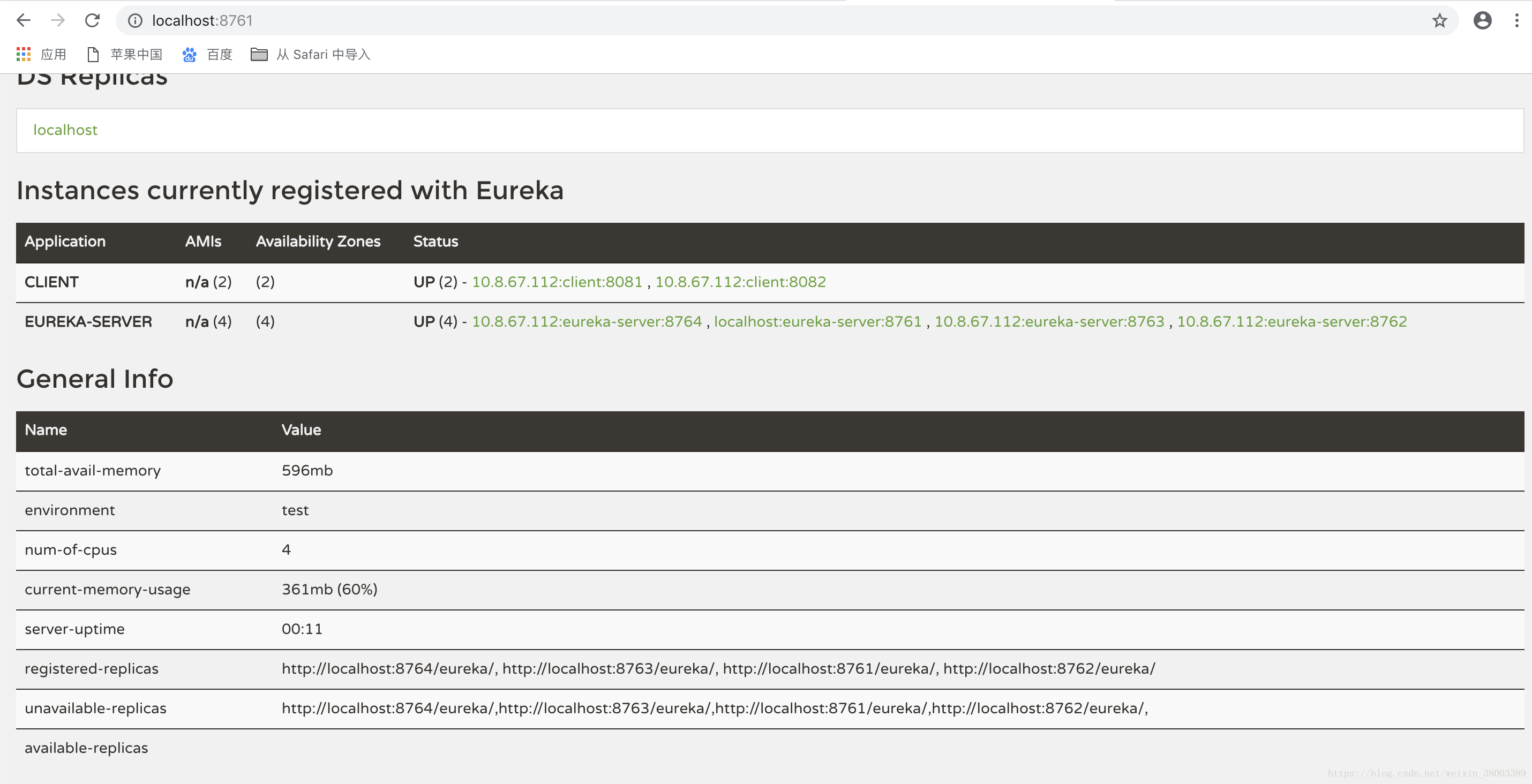Open the 百度 bookmark

[207, 55]
